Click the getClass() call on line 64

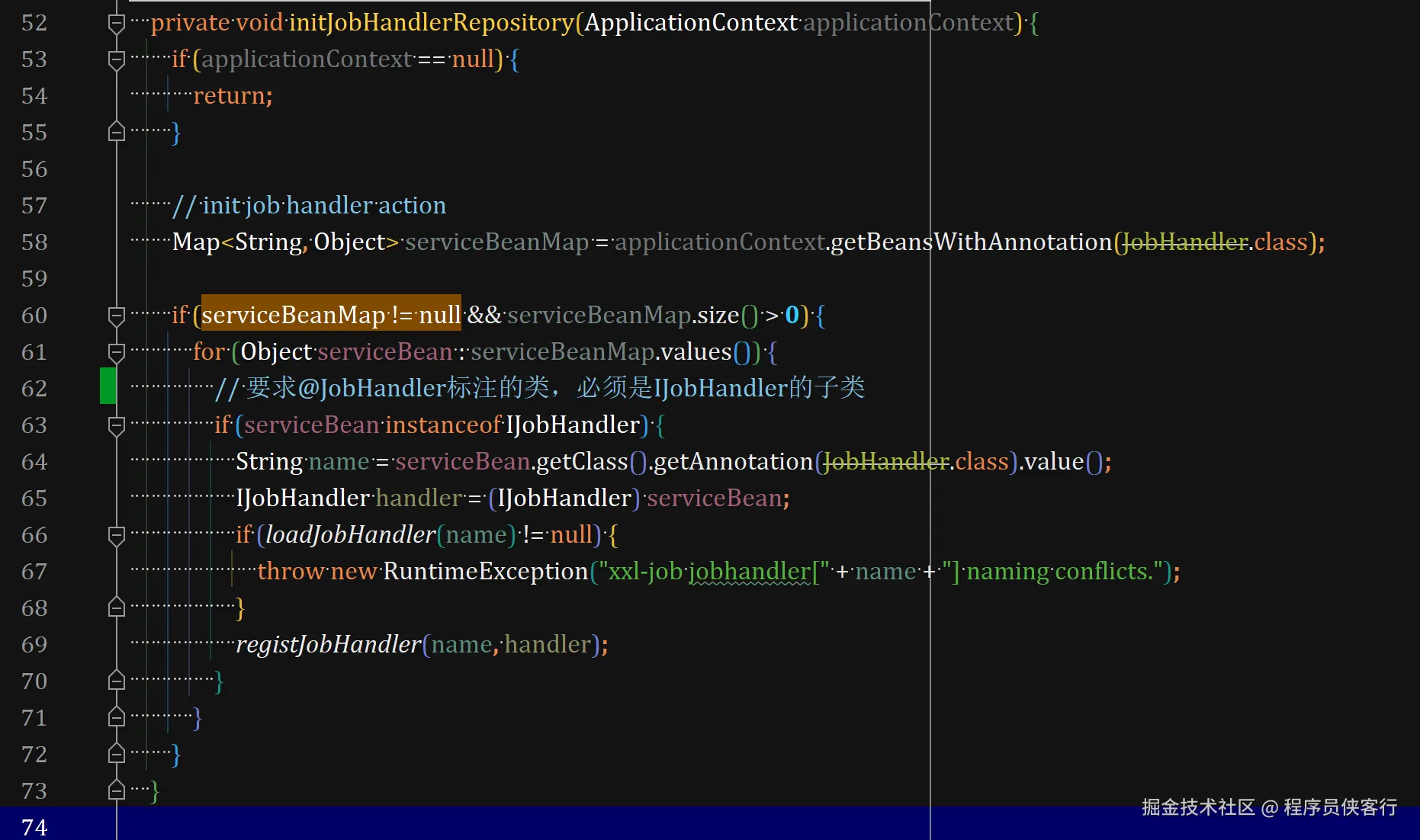[591, 462]
